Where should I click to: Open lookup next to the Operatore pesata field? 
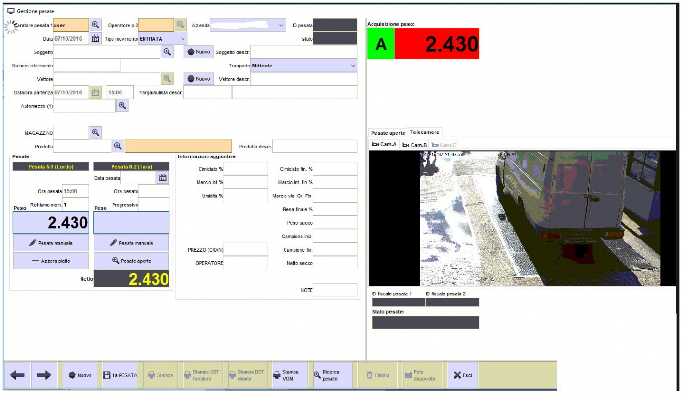[95, 25]
